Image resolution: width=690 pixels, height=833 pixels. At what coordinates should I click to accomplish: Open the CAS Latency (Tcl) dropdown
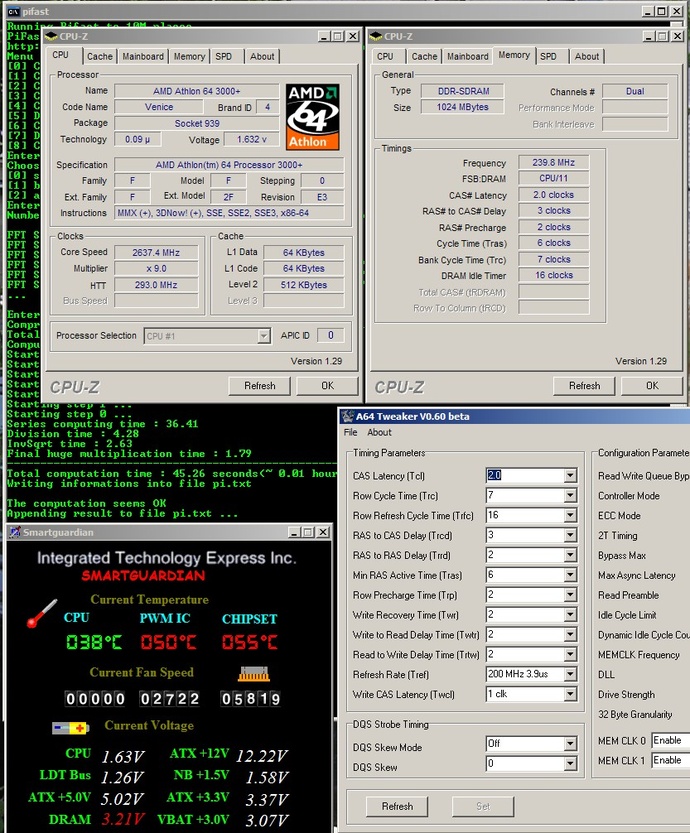point(570,475)
